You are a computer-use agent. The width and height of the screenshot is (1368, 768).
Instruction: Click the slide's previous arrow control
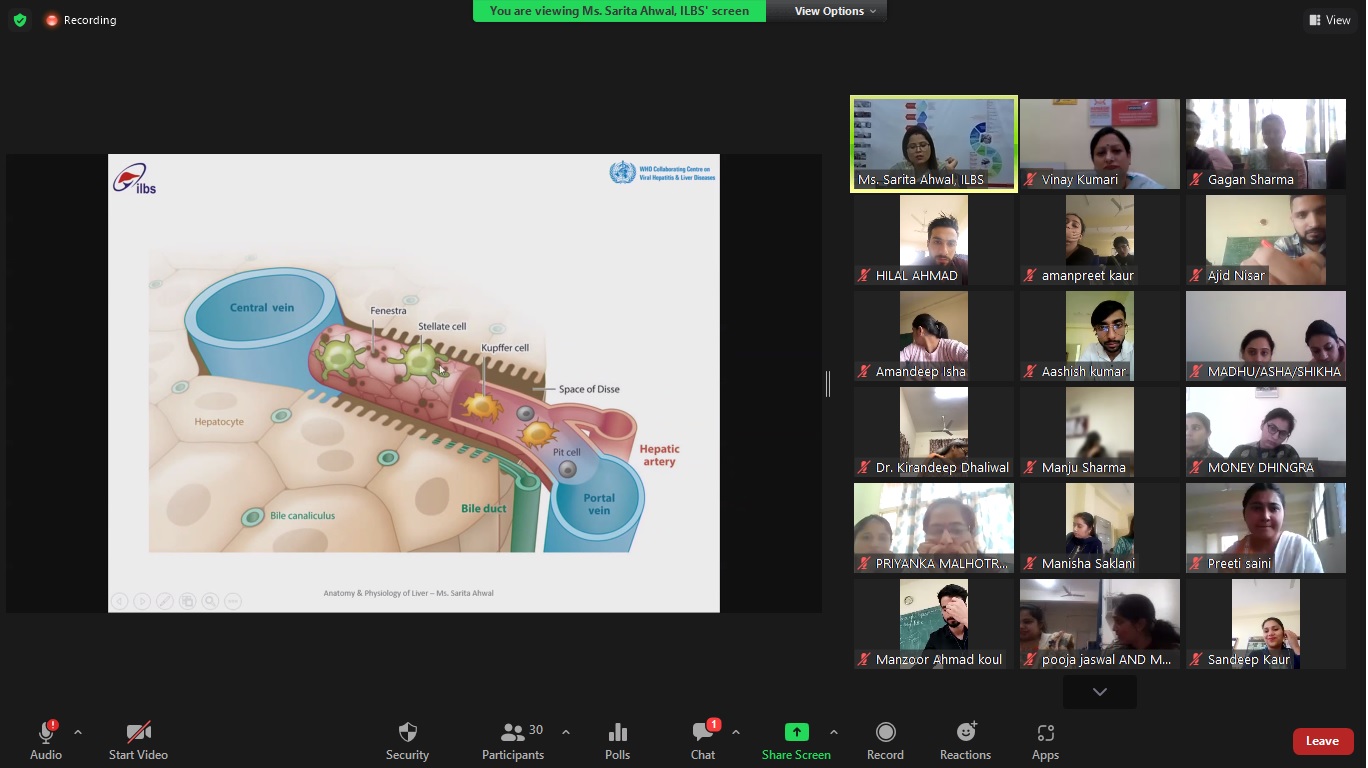pos(120,601)
